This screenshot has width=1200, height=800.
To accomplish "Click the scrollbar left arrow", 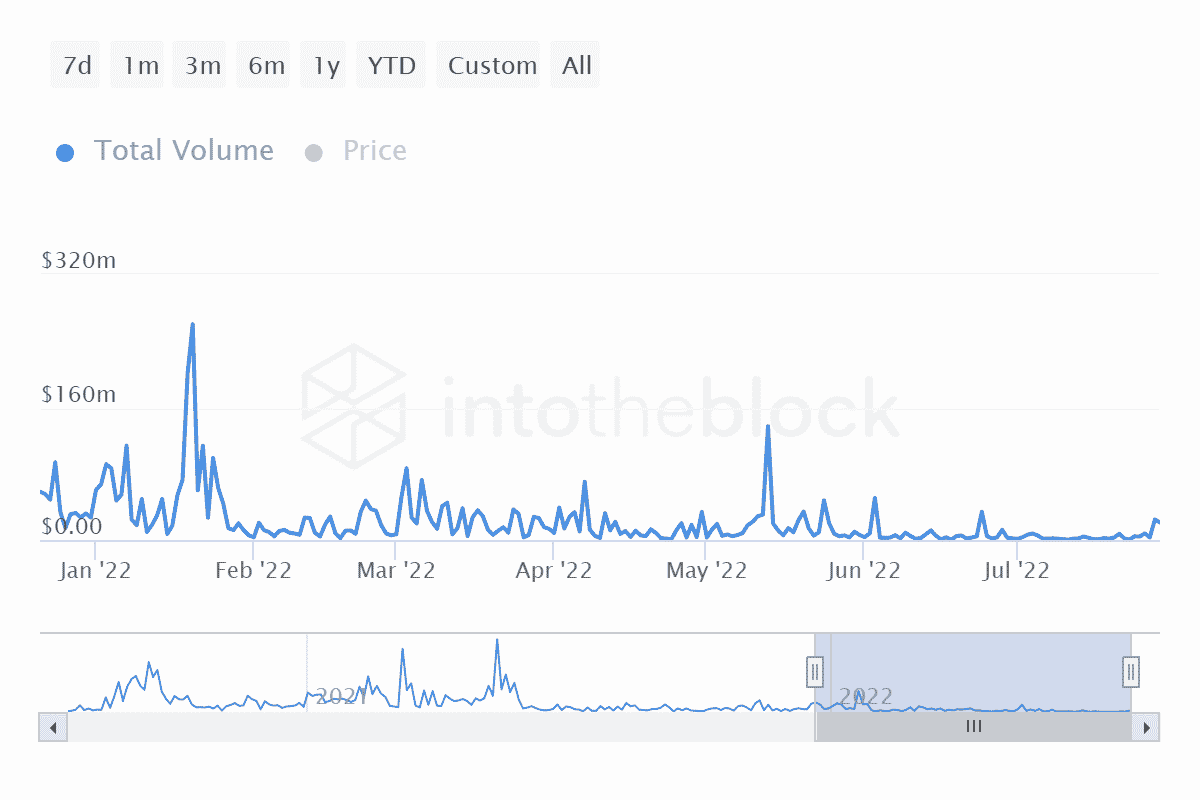I will coord(52,727).
